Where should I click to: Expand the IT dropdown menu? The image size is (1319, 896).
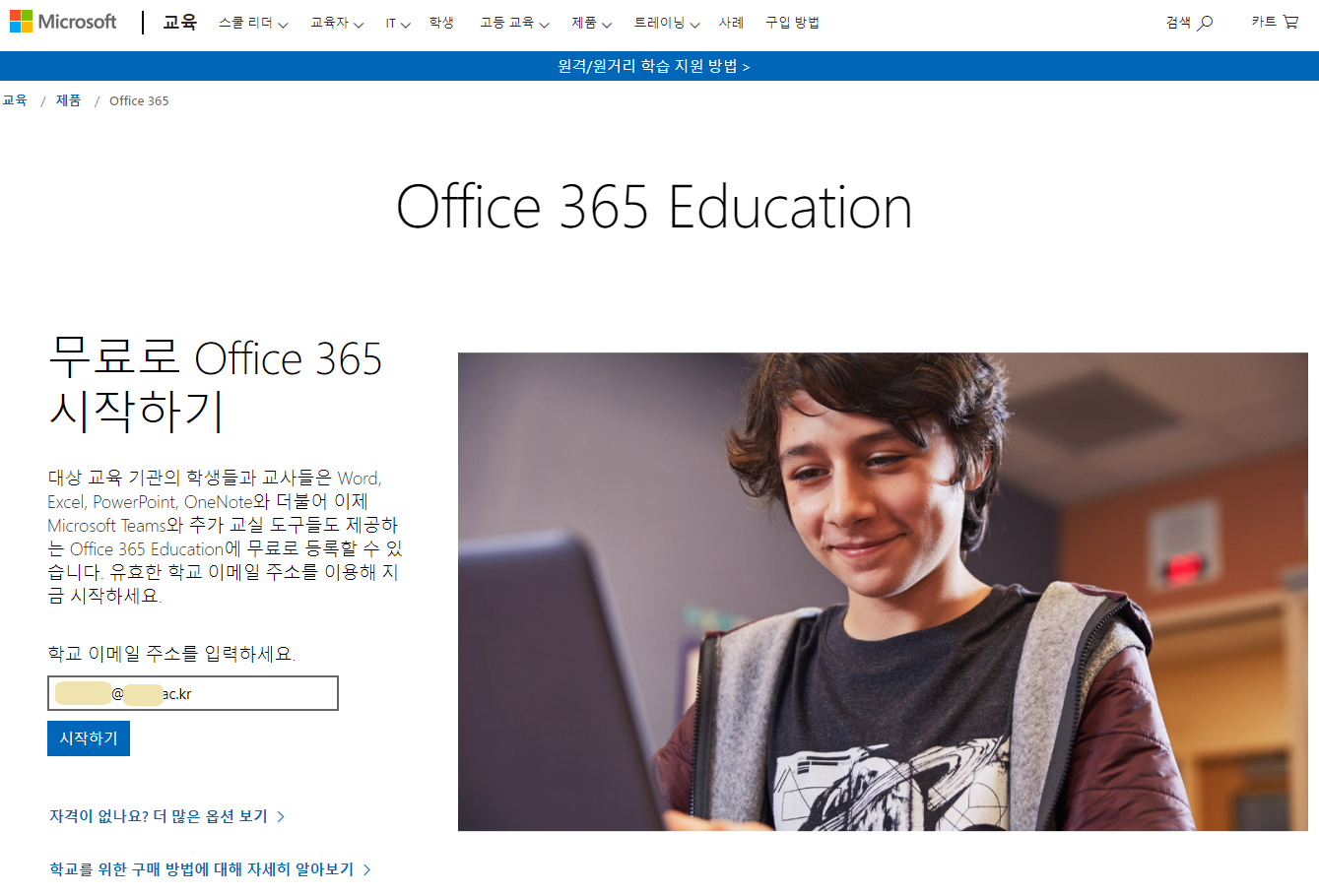[x=397, y=23]
